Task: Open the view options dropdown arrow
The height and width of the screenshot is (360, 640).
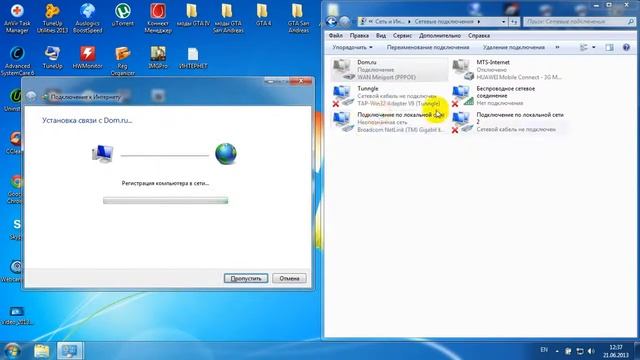Action: coord(594,48)
